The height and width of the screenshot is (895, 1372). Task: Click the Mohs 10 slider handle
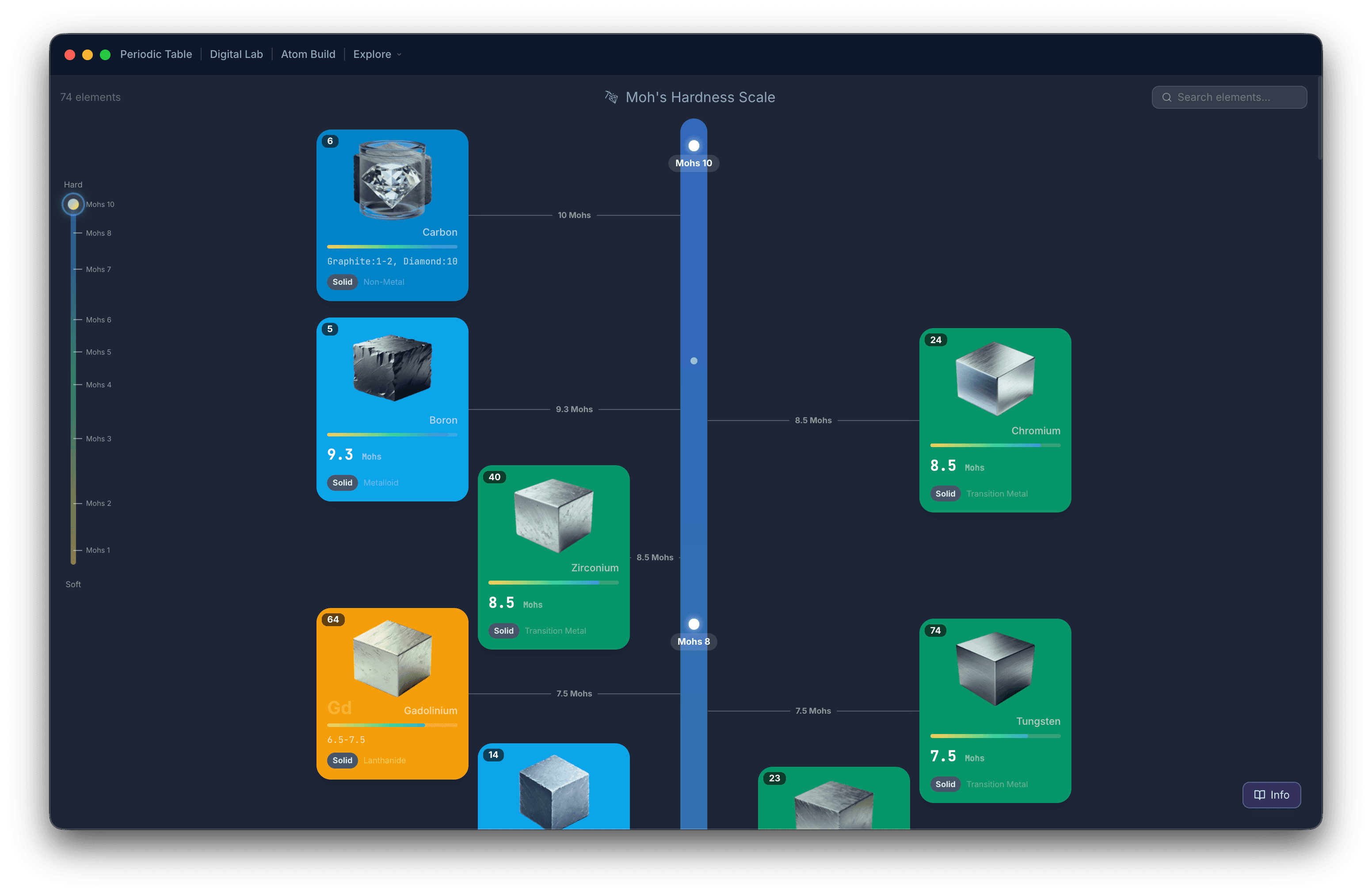pos(73,204)
